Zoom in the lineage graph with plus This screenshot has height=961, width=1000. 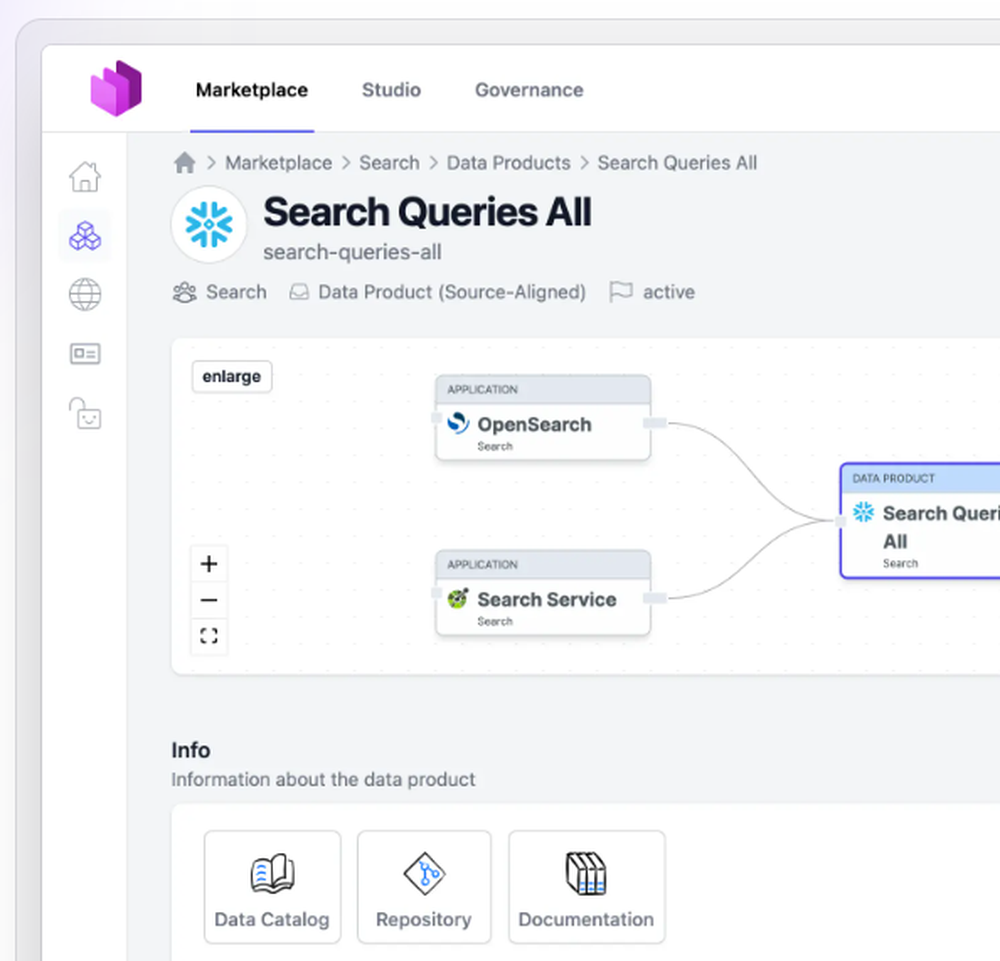click(209, 564)
